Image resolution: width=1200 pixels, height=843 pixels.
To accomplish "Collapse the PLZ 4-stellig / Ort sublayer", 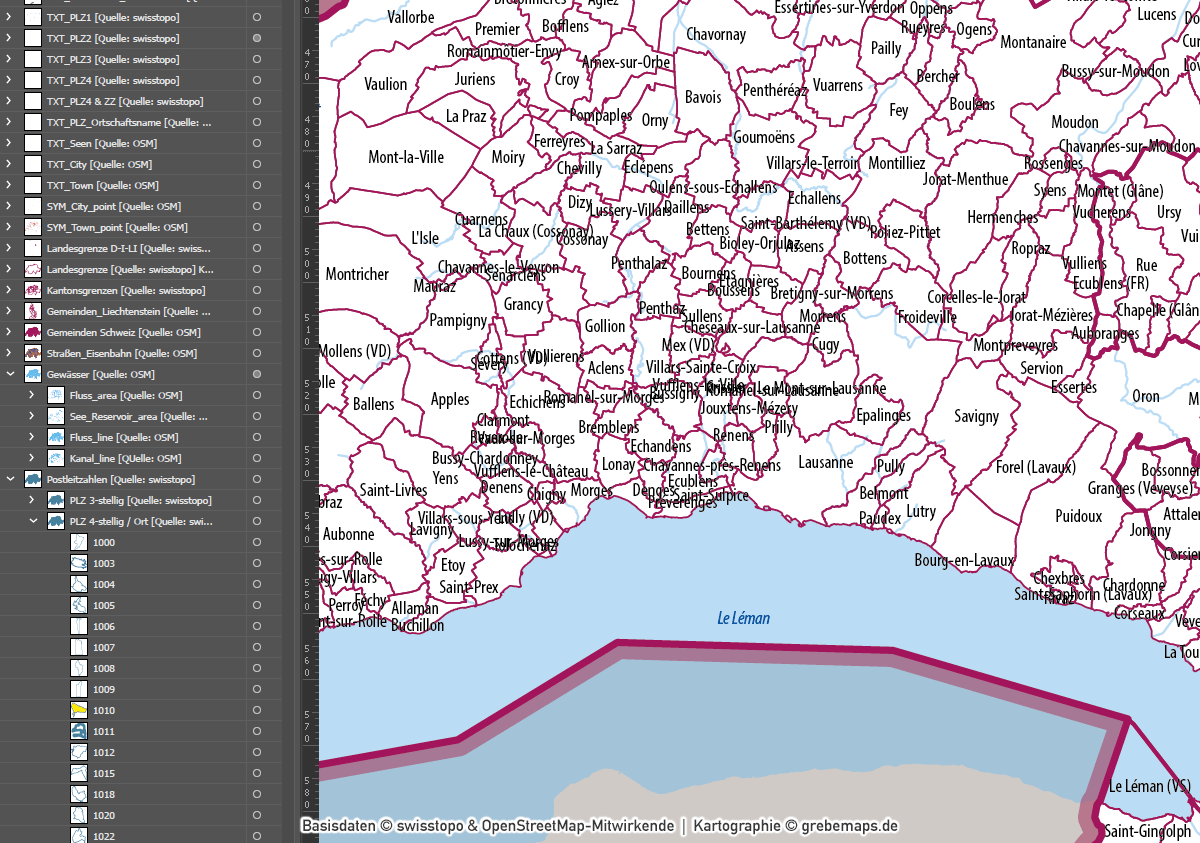I will 33,521.
